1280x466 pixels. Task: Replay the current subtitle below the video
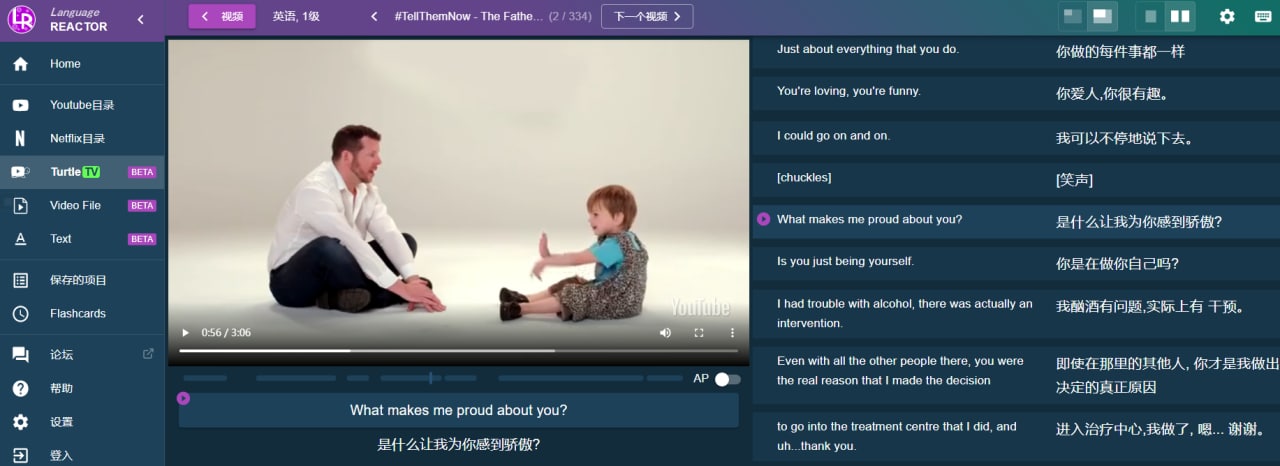click(x=183, y=398)
